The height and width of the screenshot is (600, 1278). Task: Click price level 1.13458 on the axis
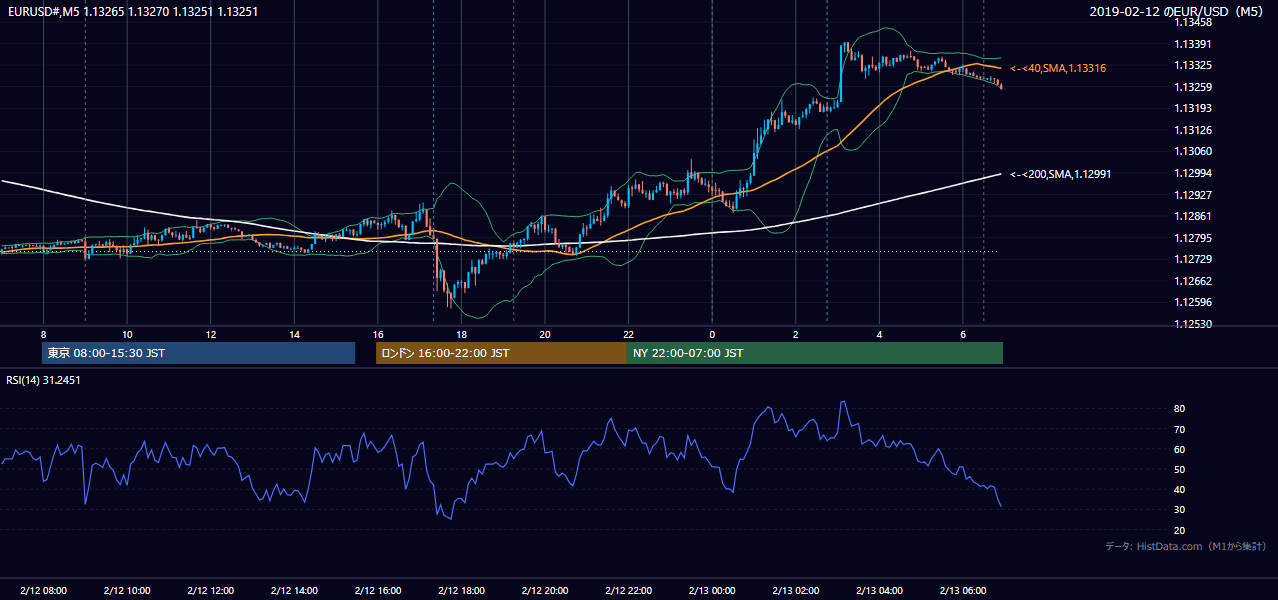click(x=1193, y=23)
